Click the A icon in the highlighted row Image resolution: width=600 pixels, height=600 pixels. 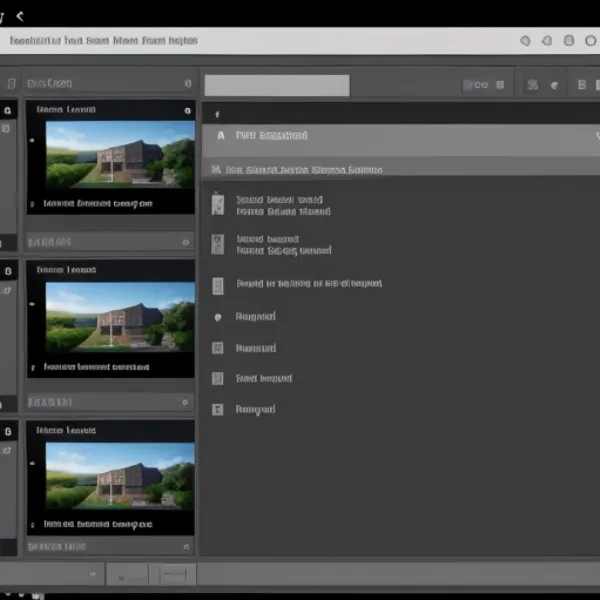(220, 135)
